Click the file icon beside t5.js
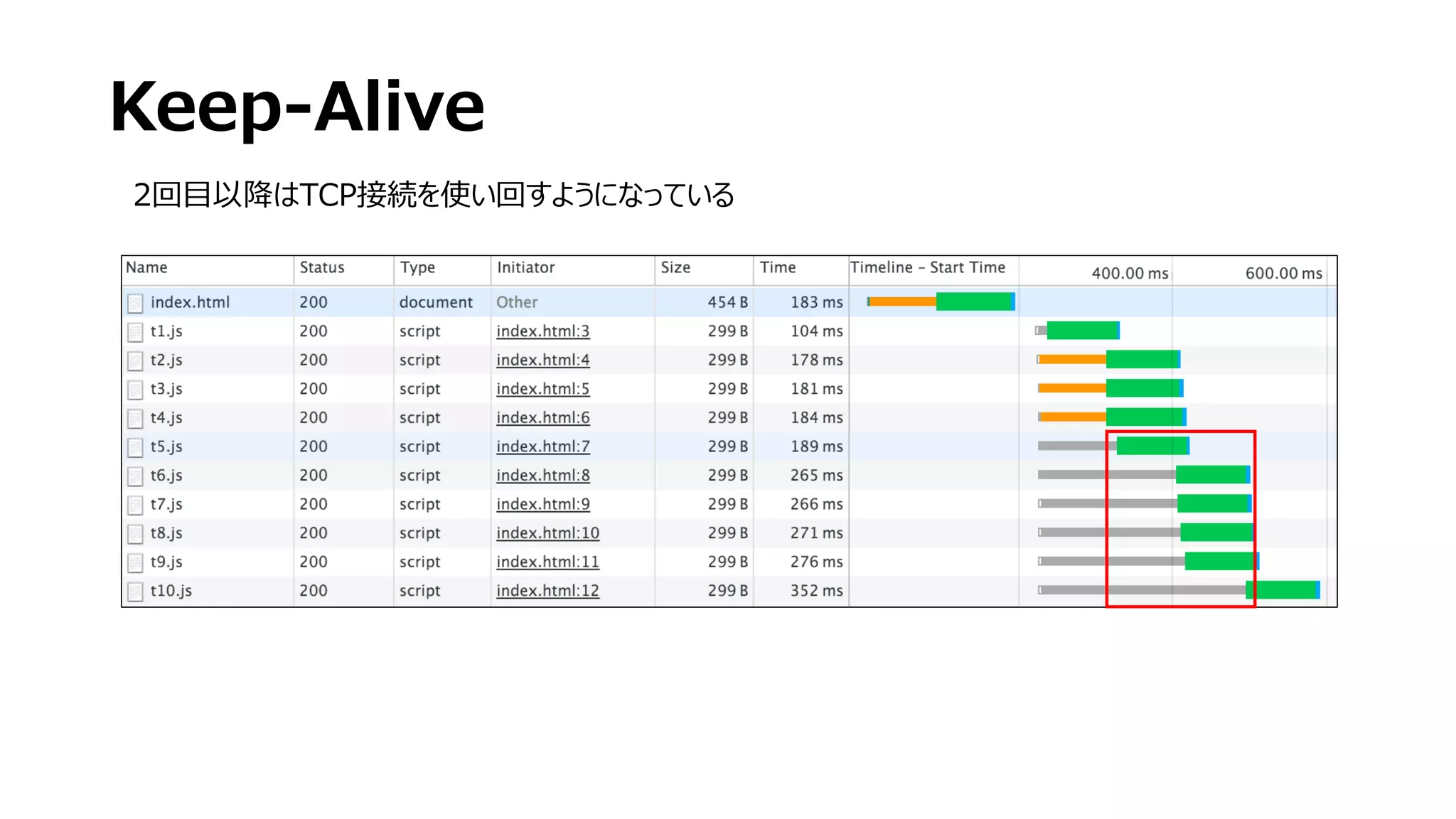1456x819 pixels. coord(135,447)
